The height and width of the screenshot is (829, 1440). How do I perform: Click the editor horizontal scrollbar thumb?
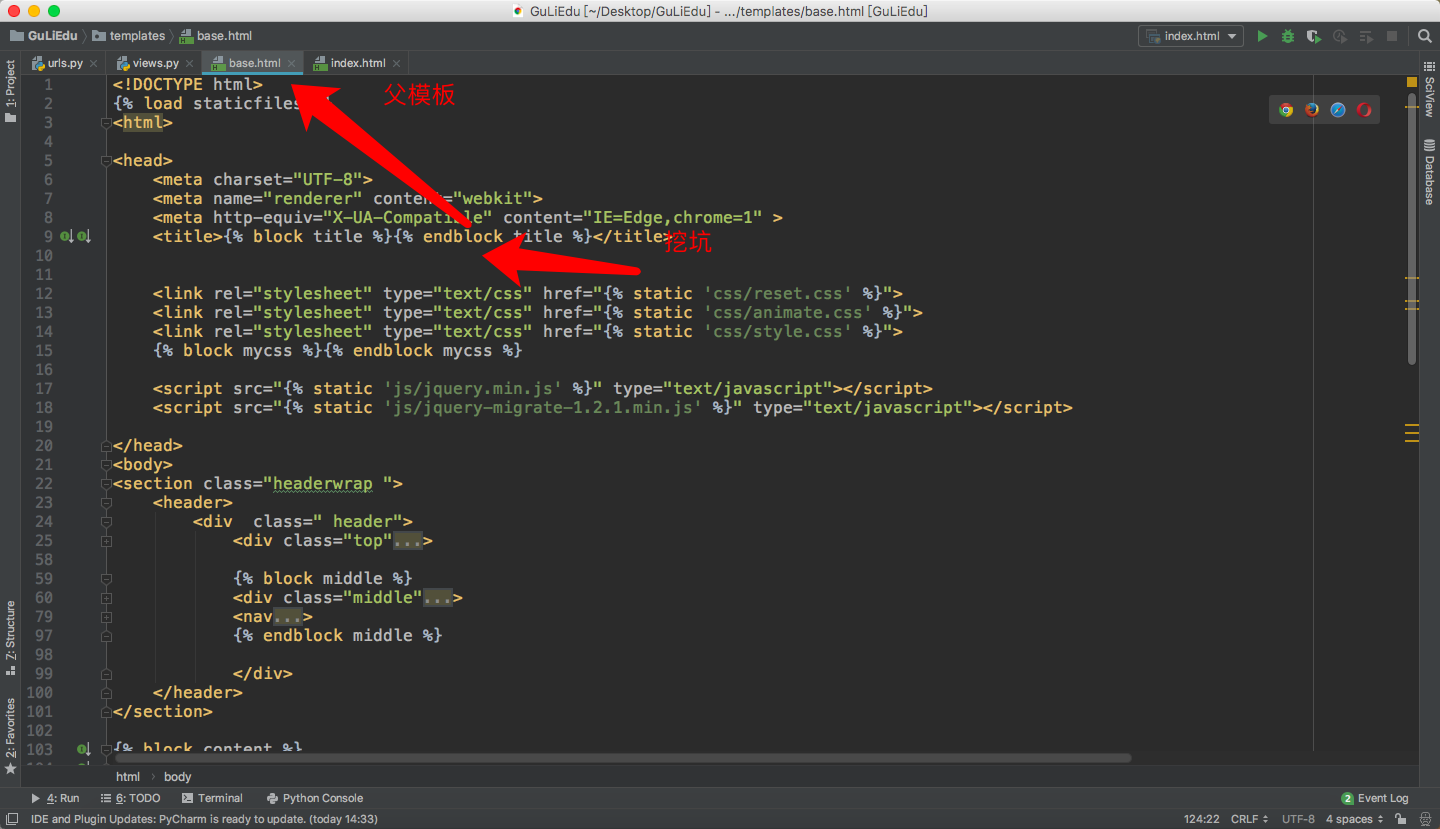(623, 759)
